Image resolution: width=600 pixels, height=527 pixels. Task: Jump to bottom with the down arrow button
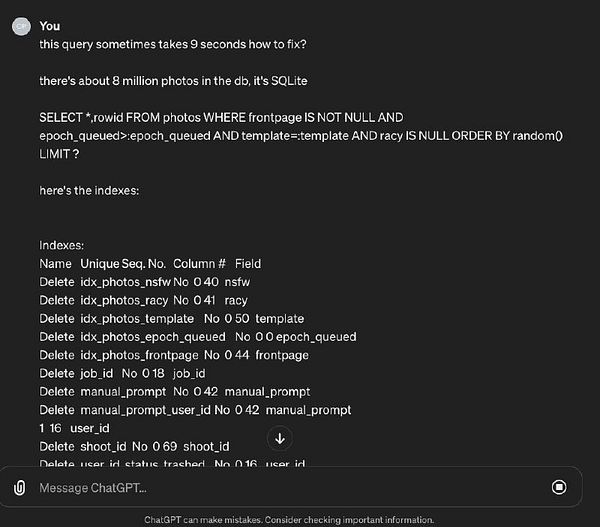tap(280, 439)
